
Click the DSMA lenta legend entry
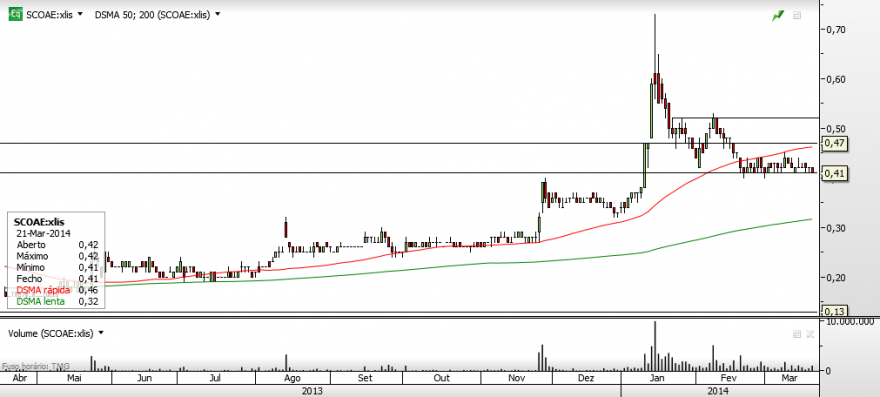[40, 302]
